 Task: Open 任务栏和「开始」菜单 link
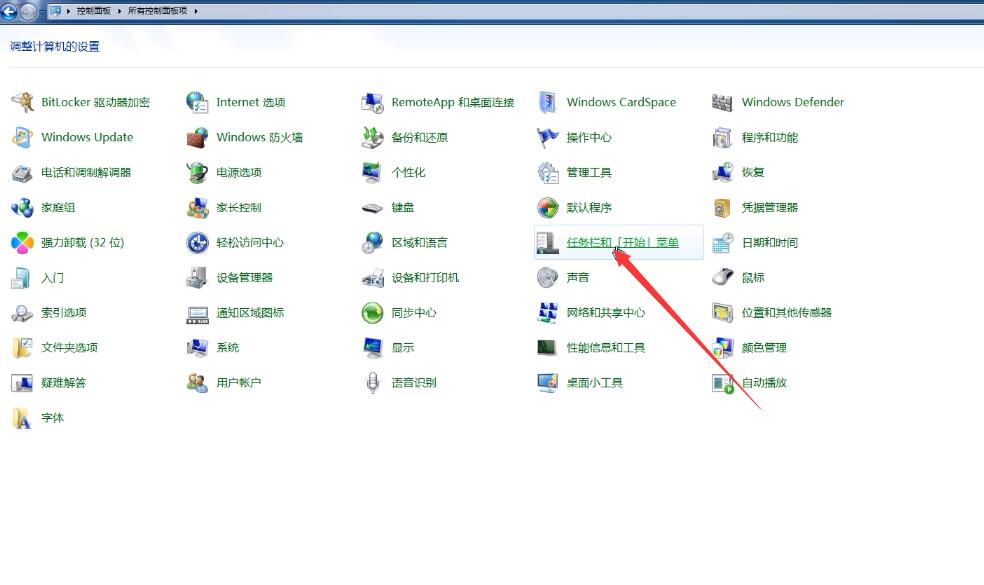(623, 242)
